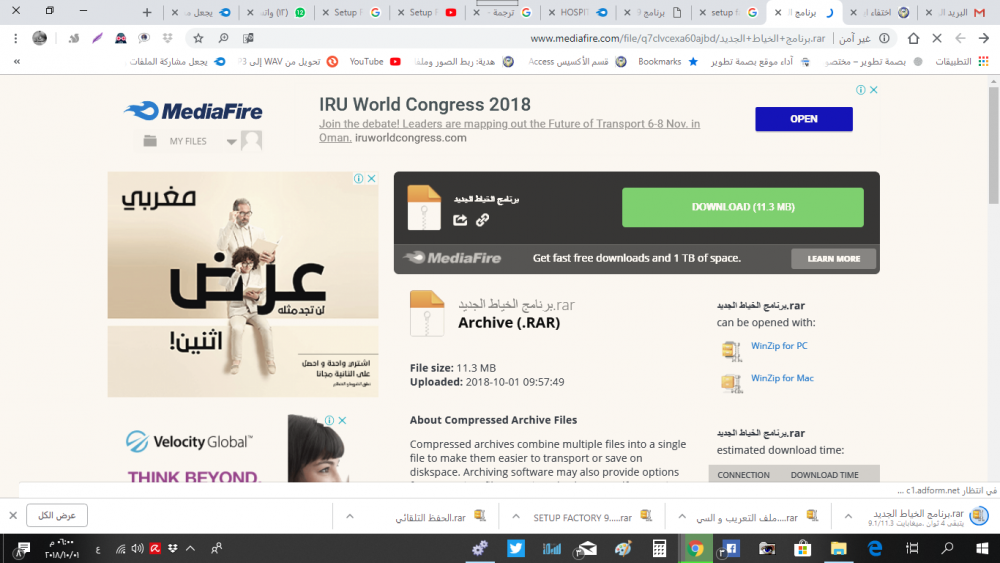Image resolution: width=1000 pixels, height=563 pixels.
Task: Open the green DOWNLOAD (11.3 MB) button
Action: click(743, 207)
